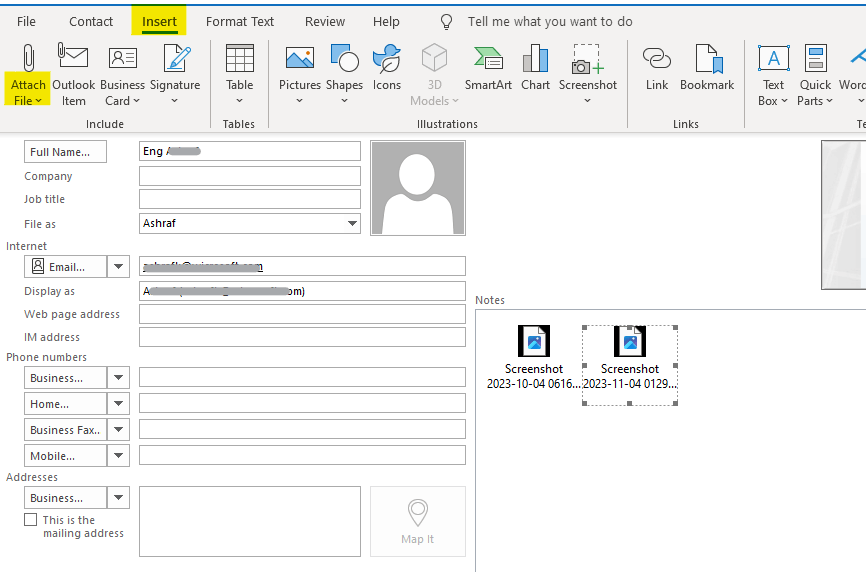Insert an Outlook Item

73,75
